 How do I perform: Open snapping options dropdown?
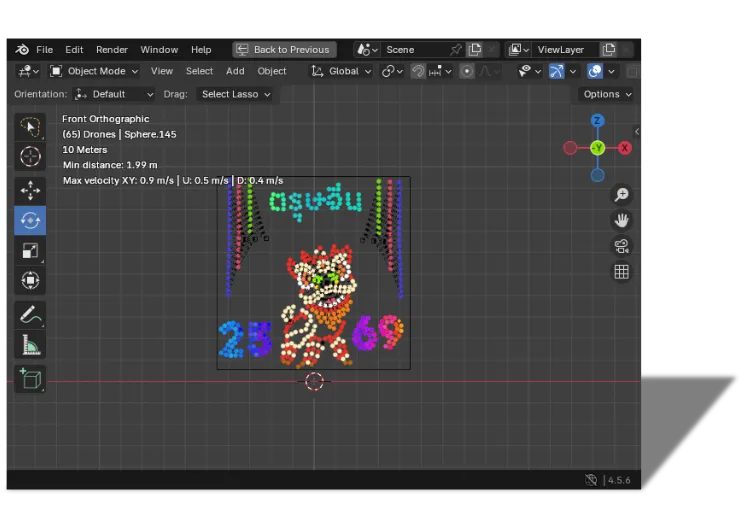(x=439, y=71)
